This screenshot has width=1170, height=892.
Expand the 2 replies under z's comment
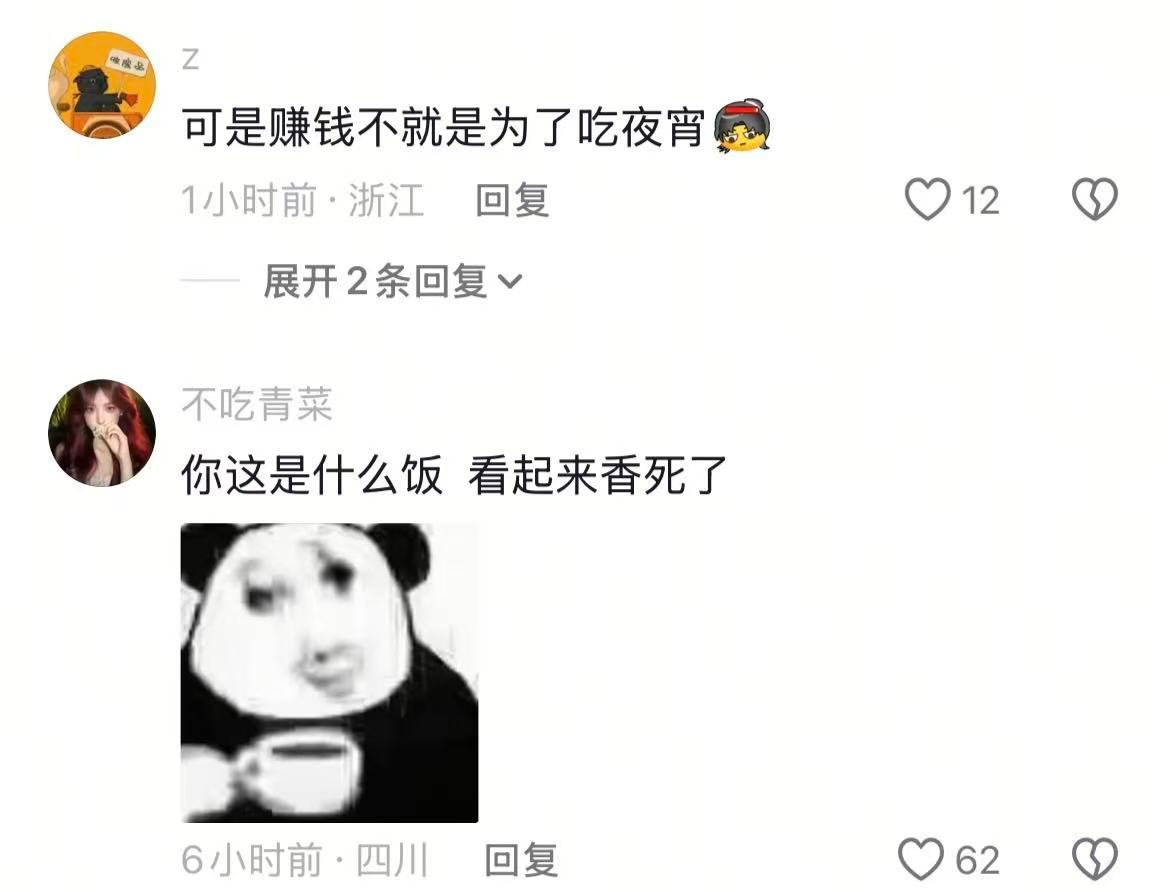coord(392,281)
